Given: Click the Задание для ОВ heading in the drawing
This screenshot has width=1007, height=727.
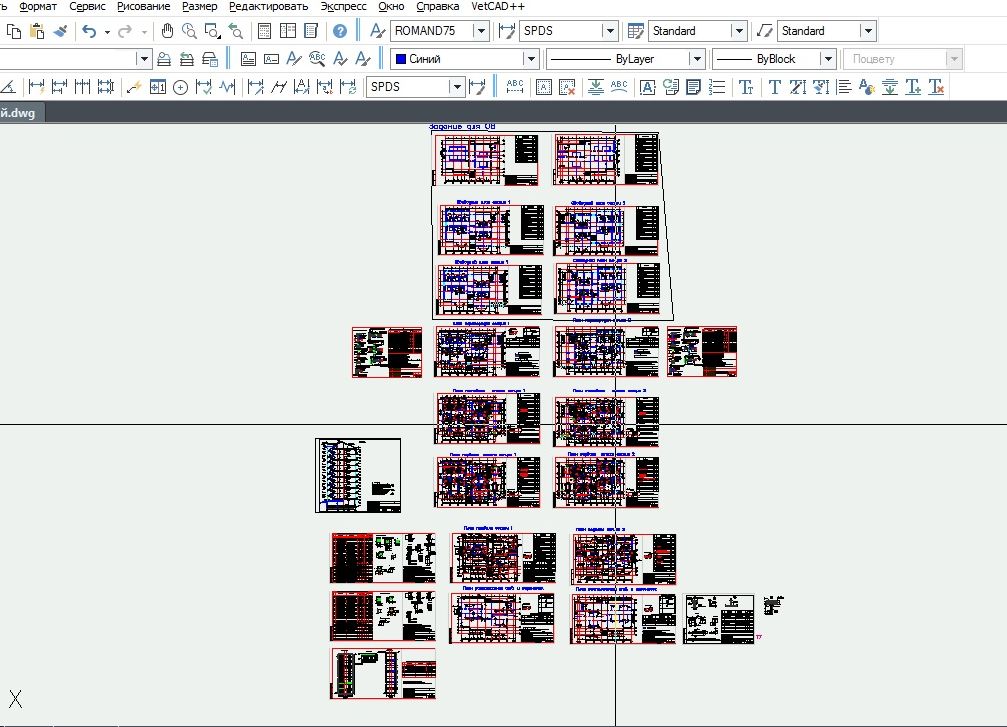Looking at the screenshot, I should tap(462, 127).
